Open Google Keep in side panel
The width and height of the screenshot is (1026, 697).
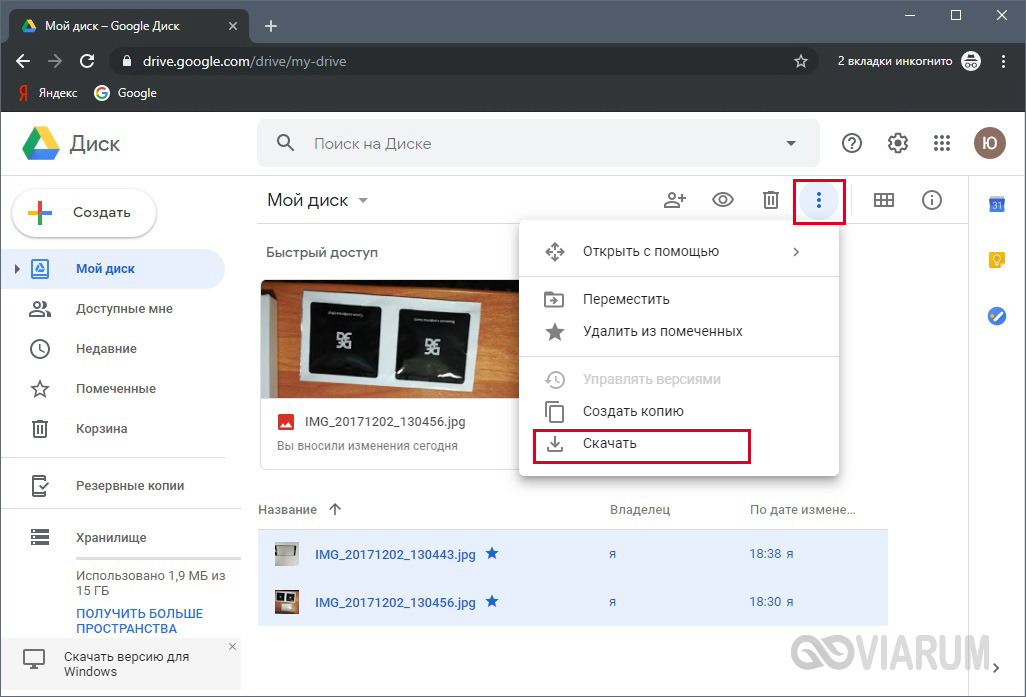pos(996,260)
